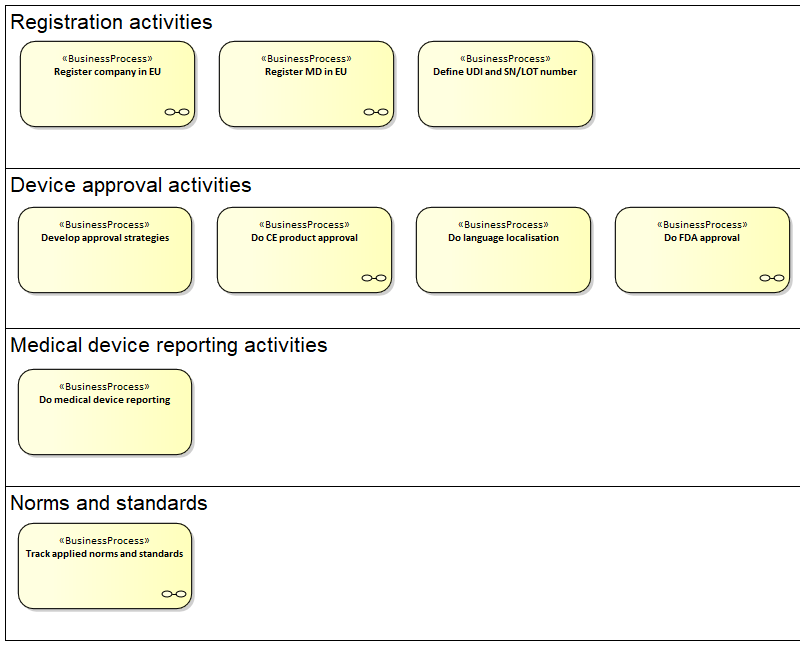This screenshot has width=800, height=645.
Task: Click the chain-link icon on Do CE product approval
Action: (x=374, y=278)
